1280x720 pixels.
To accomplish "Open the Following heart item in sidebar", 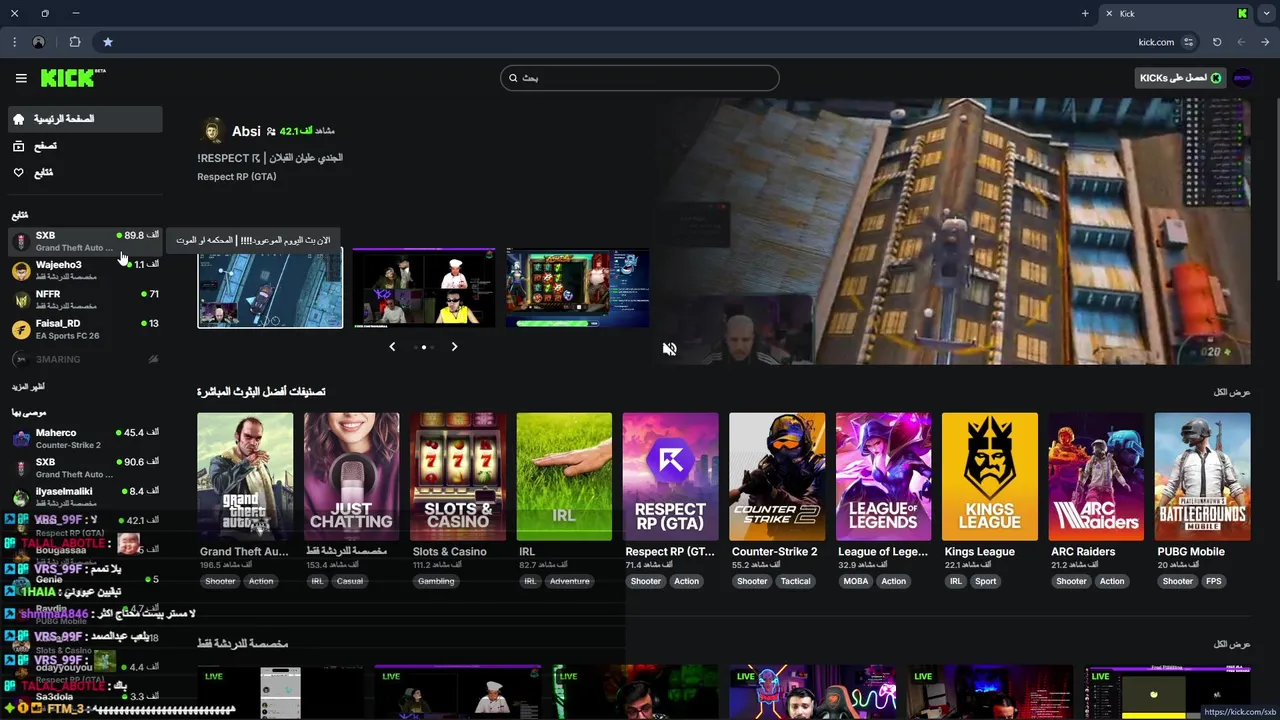I will [85, 173].
